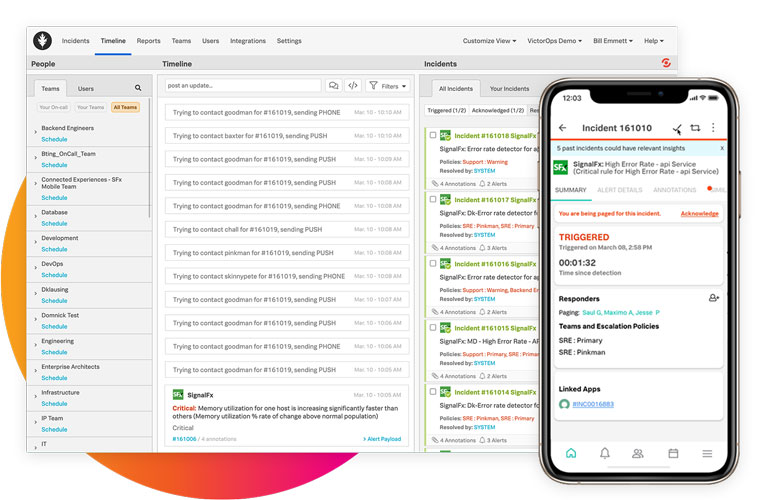The width and height of the screenshot is (760, 500).
Task: Tap back arrow on phone Incident 161010
Action: (x=562, y=128)
